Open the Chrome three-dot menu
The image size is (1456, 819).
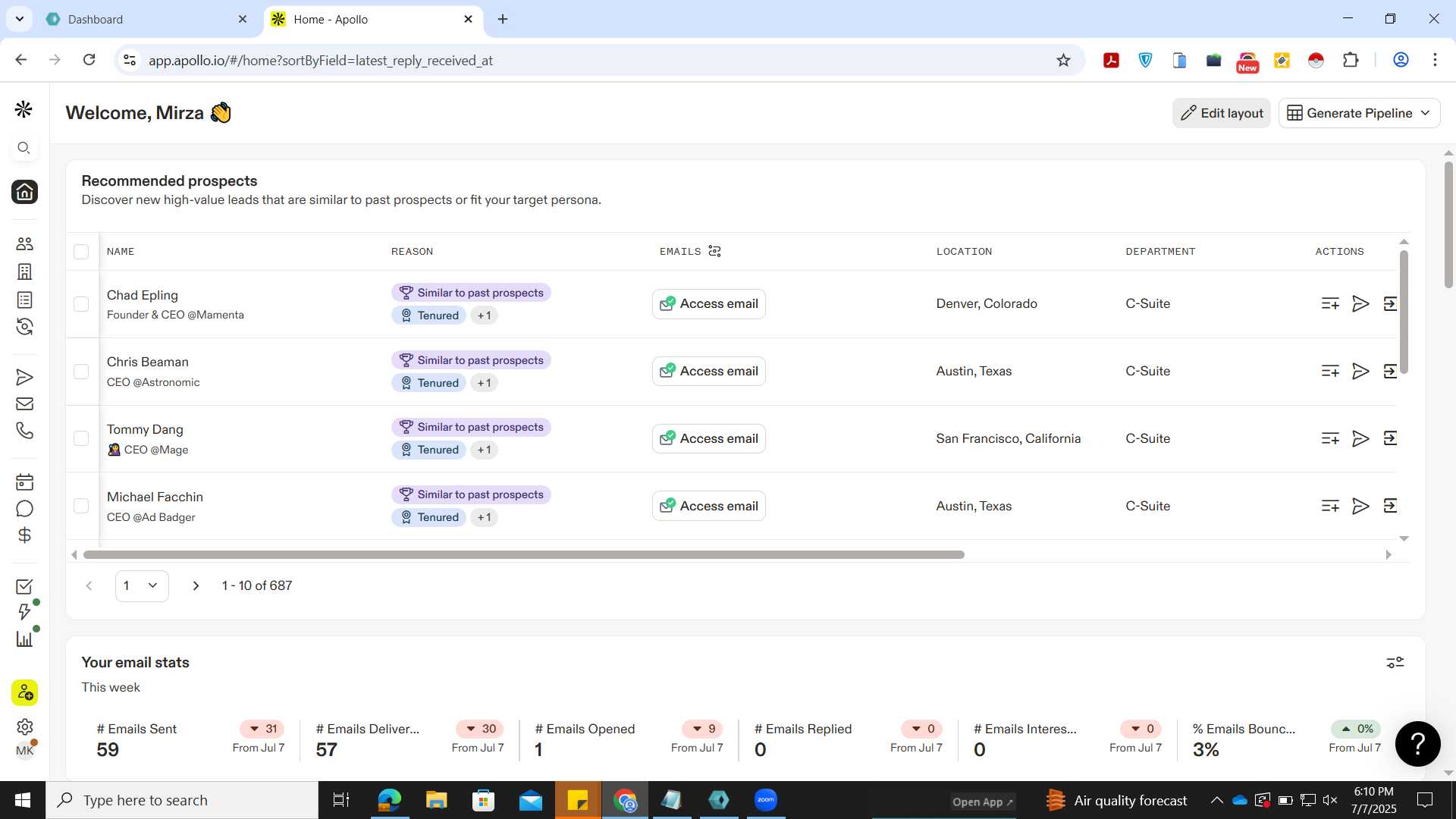click(x=1435, y=60)
